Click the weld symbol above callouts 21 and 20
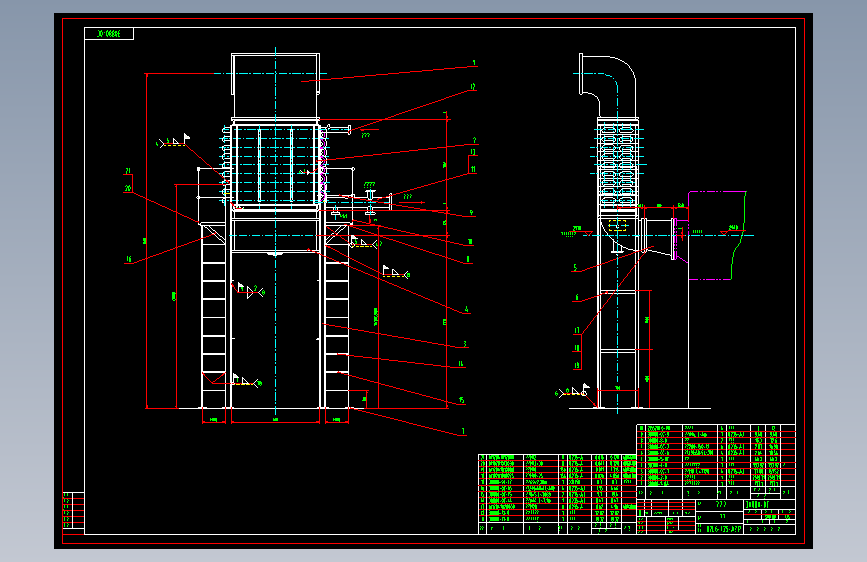This screenshot has height=562, width=867. pyautogui.click(x=173, y=140)
